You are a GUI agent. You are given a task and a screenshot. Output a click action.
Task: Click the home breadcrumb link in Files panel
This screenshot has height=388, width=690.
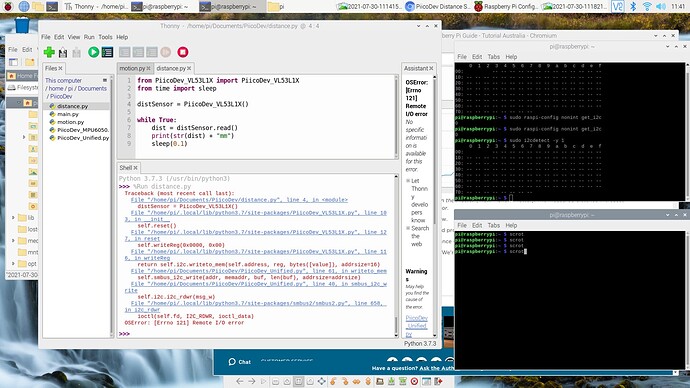tap(56, 88)
